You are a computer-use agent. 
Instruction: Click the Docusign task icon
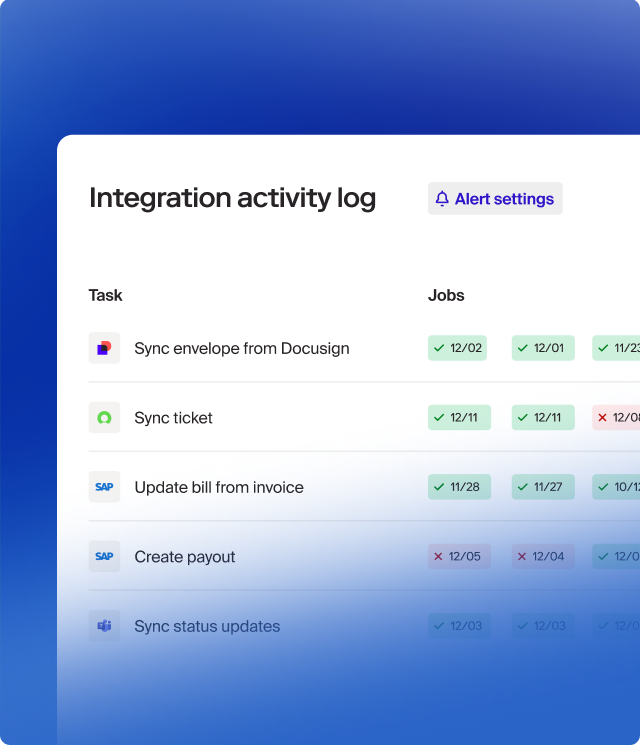click(105, 348)
